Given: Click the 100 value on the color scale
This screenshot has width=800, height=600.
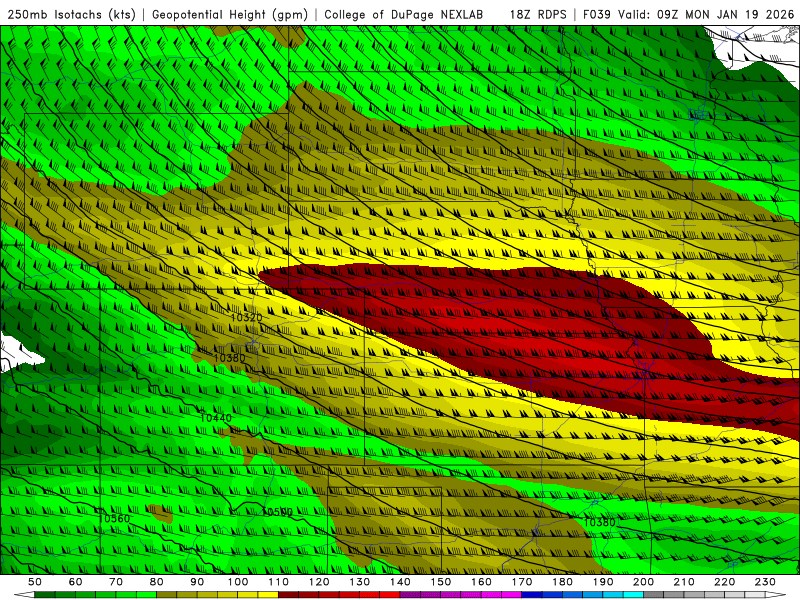Looking at the screenshot, I should coord(238,582).
